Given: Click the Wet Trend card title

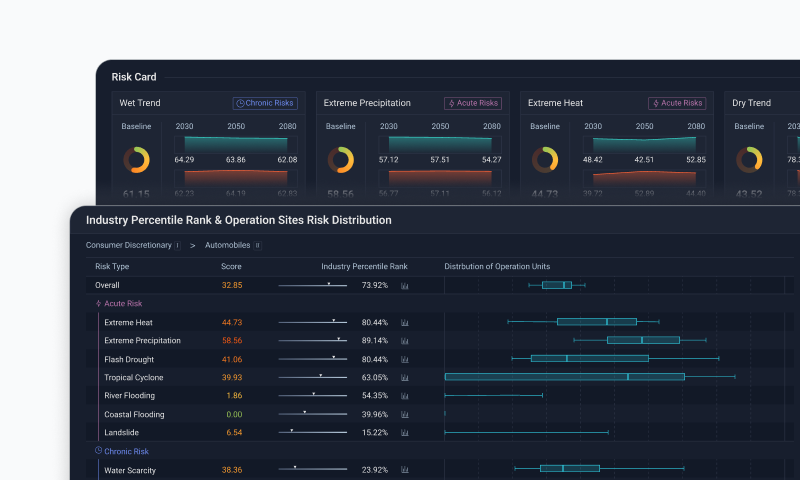Looking at the screenshot, I should coord(140,103).
